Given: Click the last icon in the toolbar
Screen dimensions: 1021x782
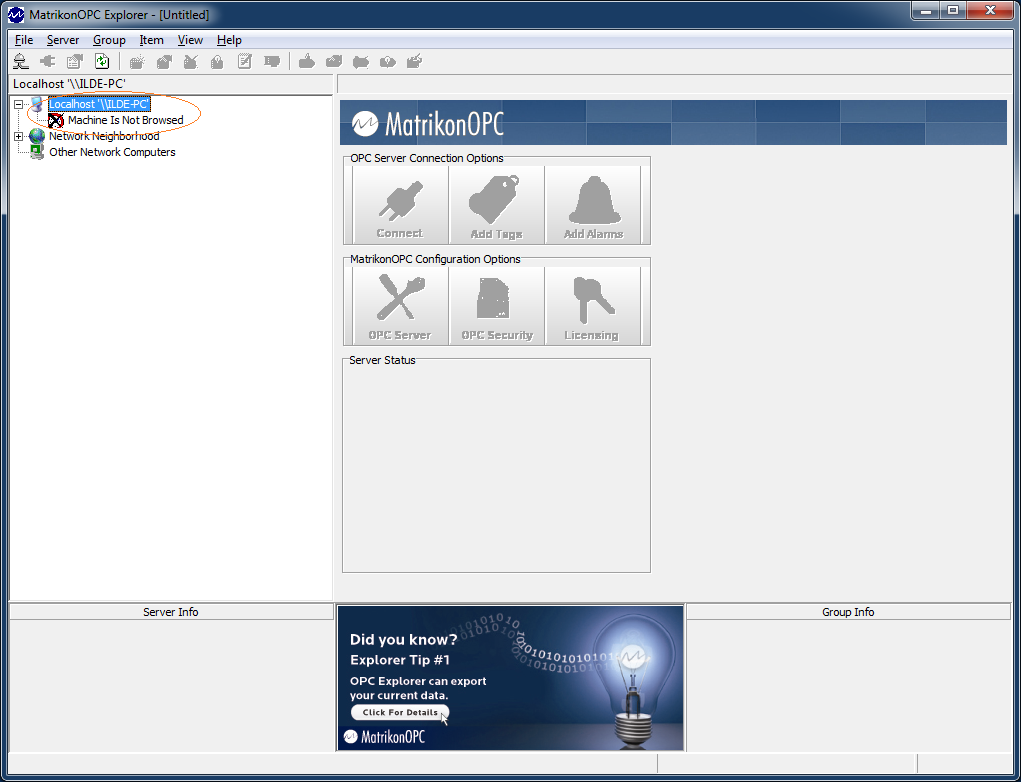Looking at the screenshot, I should (414, 61).
